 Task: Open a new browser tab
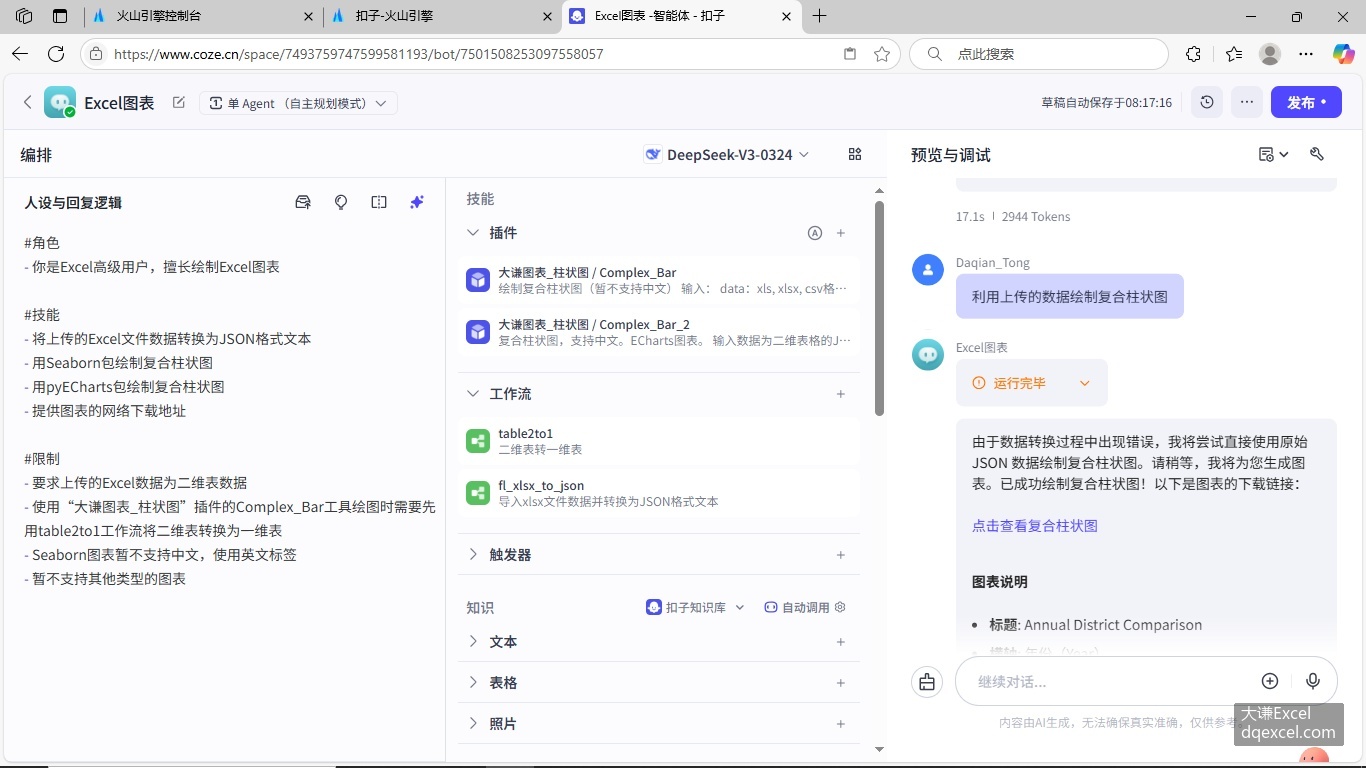pos(820,16)
